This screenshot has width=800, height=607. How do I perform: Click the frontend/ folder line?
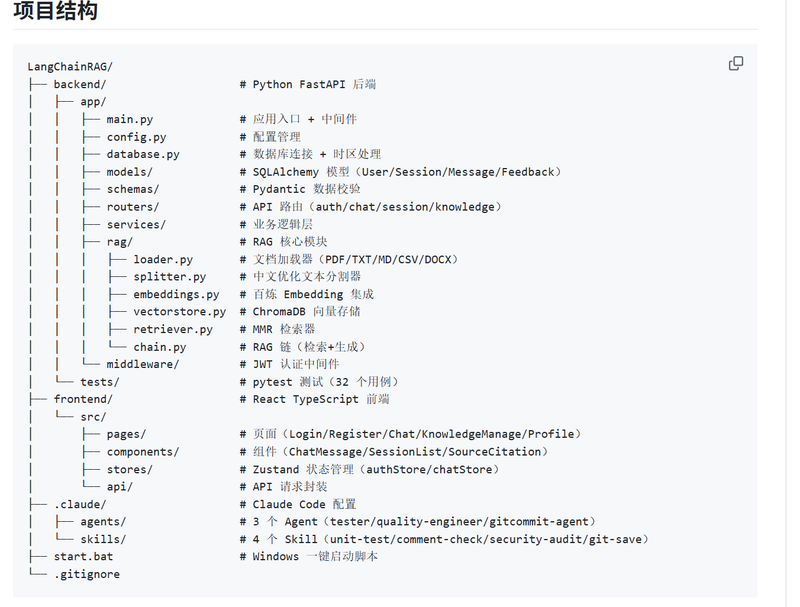(x=83, y=399)
